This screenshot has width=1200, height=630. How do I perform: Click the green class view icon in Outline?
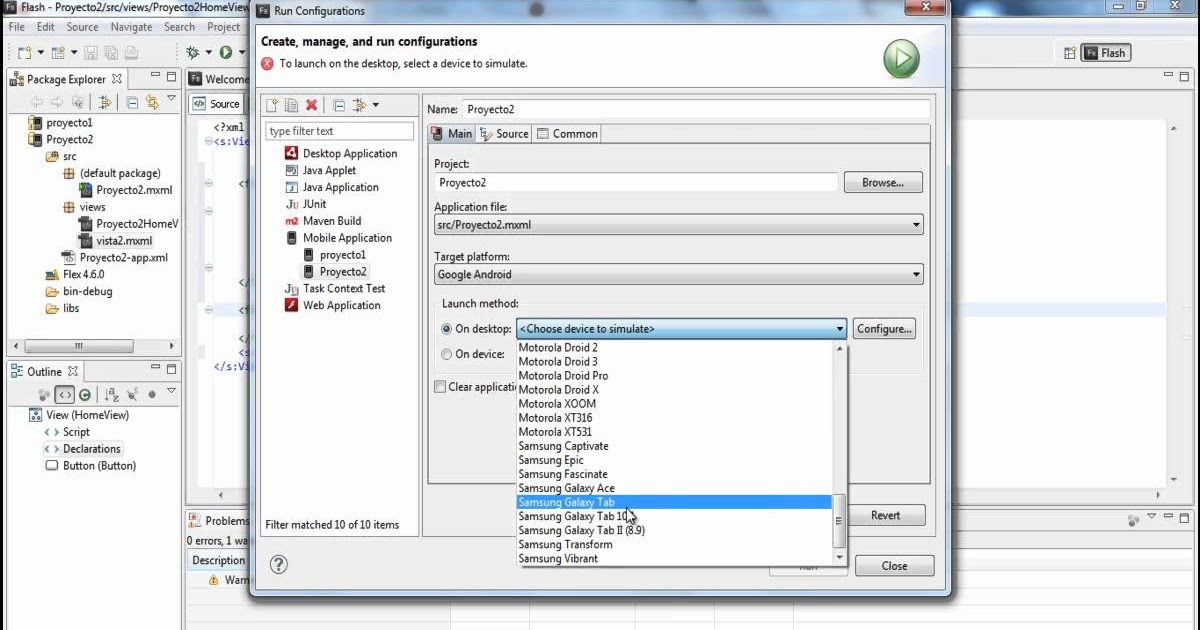[x=85, y=395]
